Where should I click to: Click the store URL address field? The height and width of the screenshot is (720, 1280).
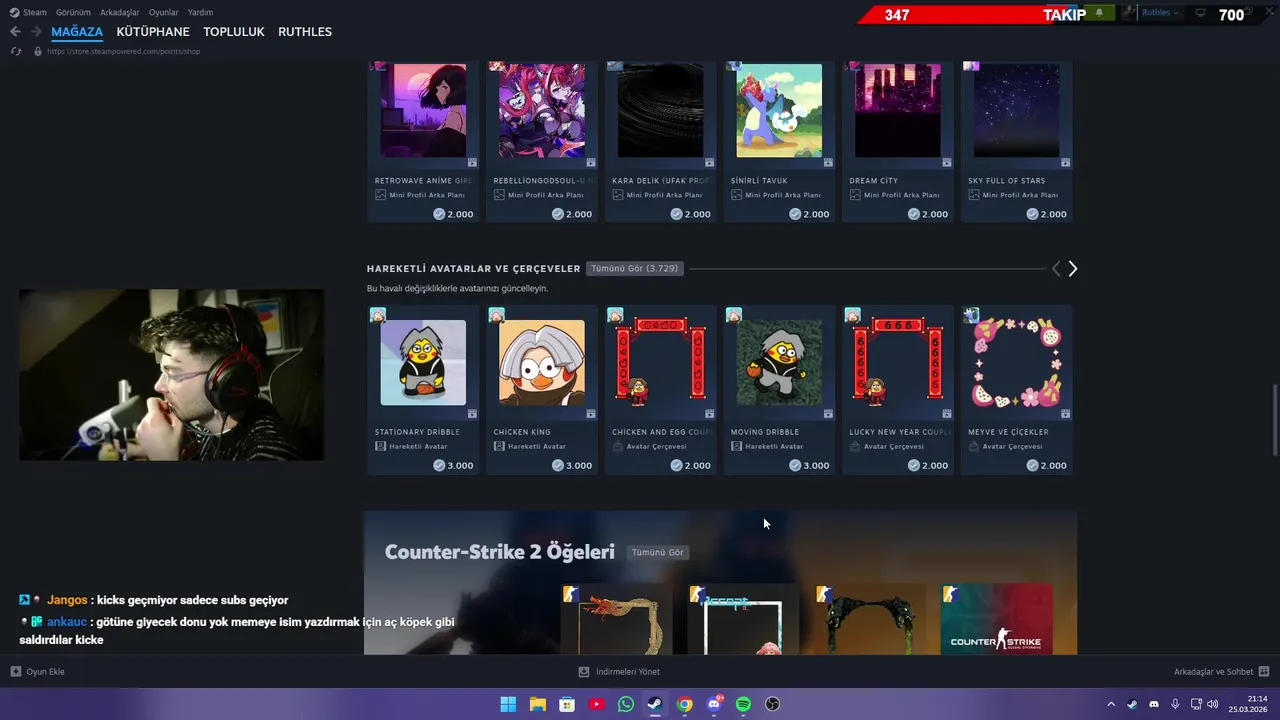[x=124, y=51]
